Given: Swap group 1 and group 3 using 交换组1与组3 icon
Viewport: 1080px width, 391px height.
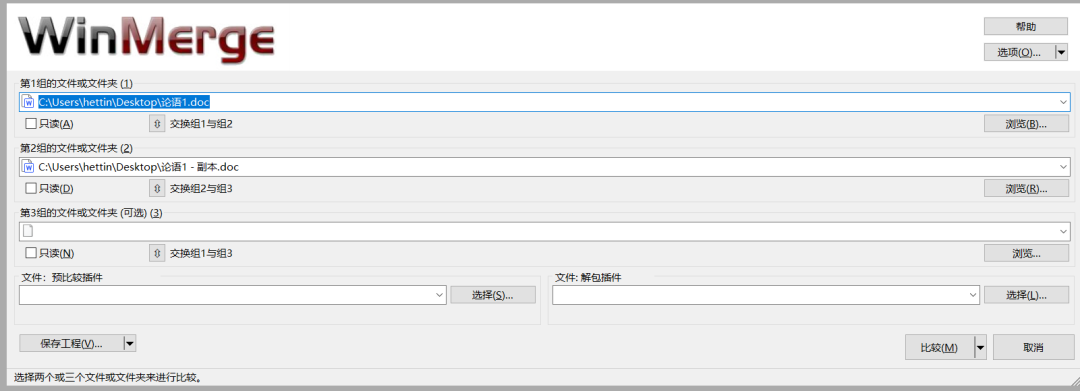Looking at the screenshot, I should [157, 253].
